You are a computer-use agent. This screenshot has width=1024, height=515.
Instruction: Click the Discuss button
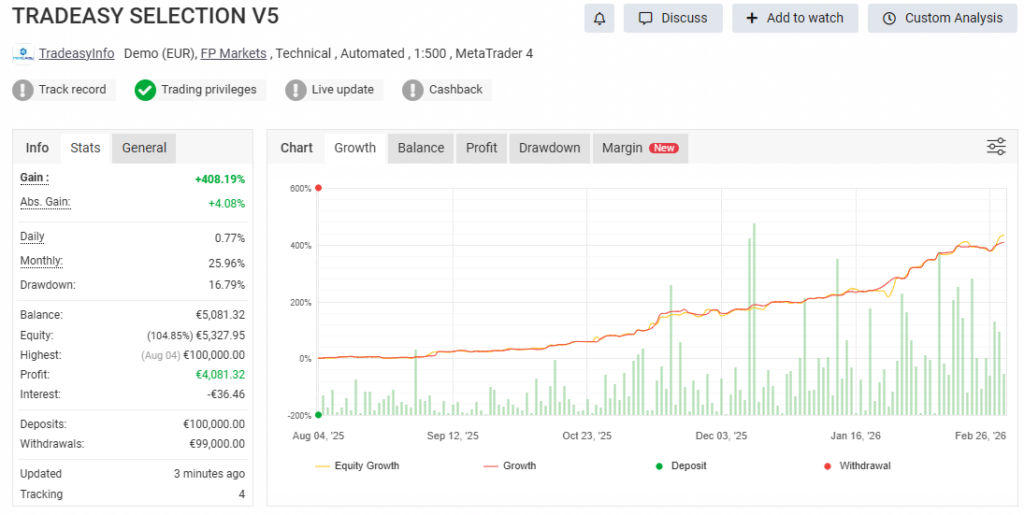(673, 18)
